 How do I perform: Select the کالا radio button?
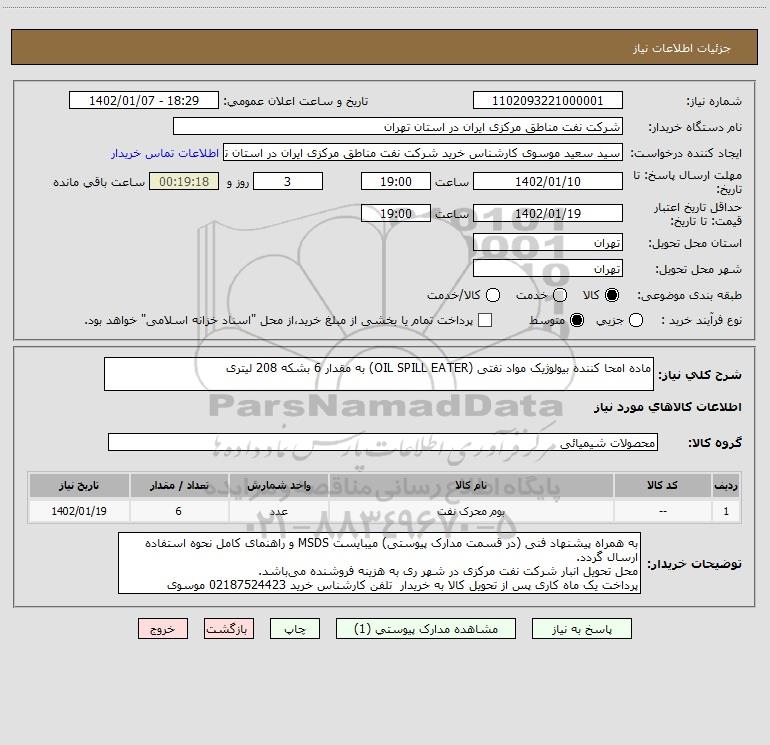point(612,295)
